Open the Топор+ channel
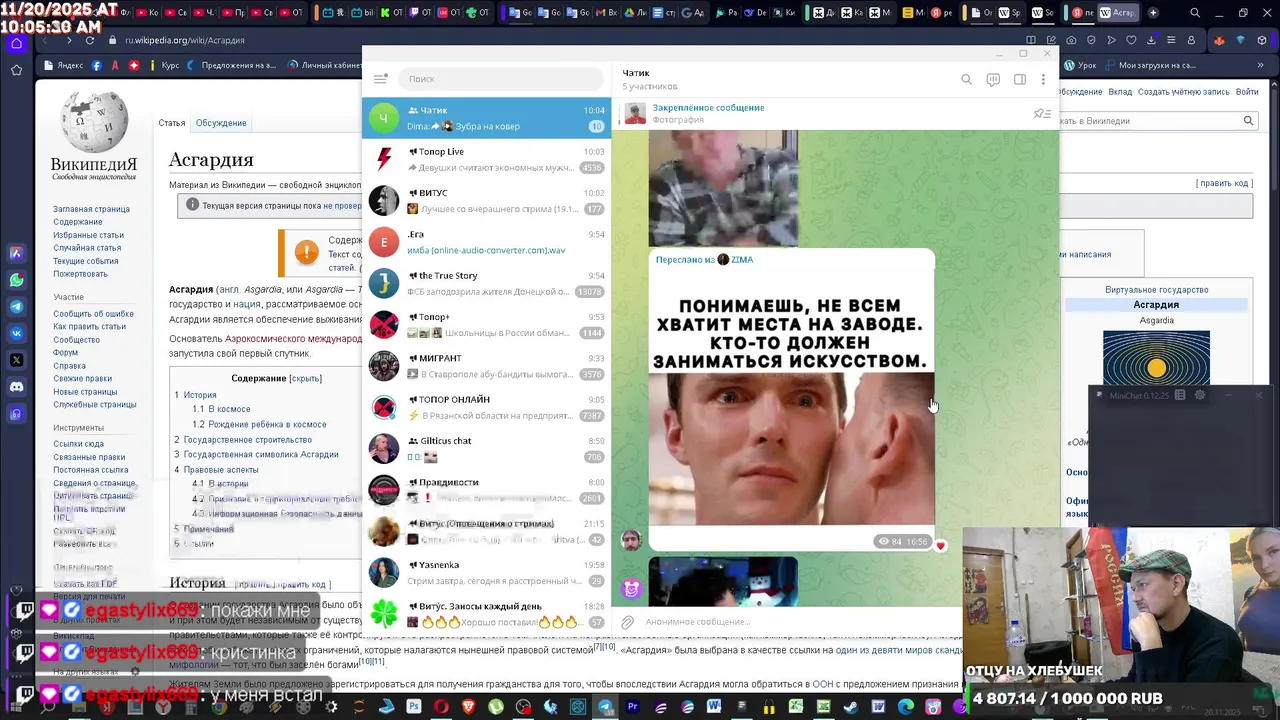Viewport: 1280px width, 720px height. tap(486, 324)
